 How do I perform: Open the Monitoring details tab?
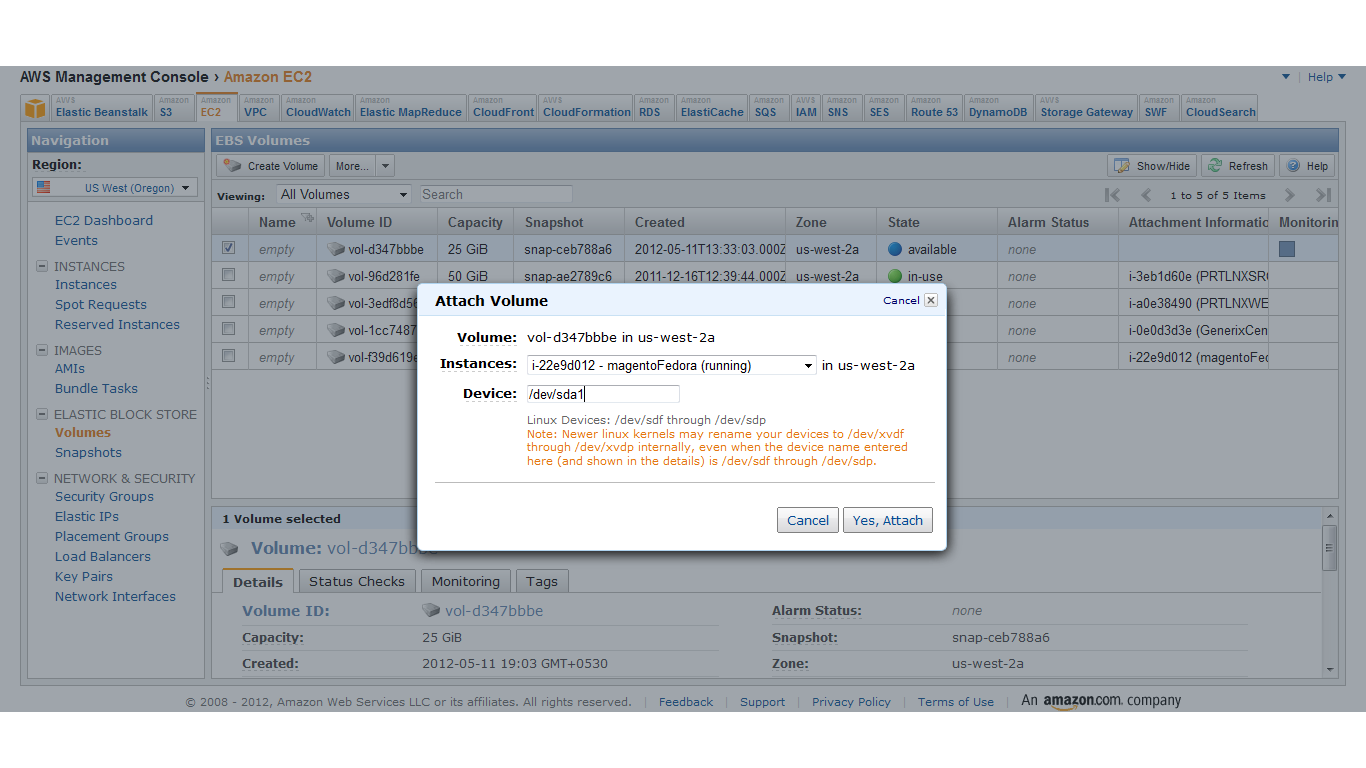(466, 582)
